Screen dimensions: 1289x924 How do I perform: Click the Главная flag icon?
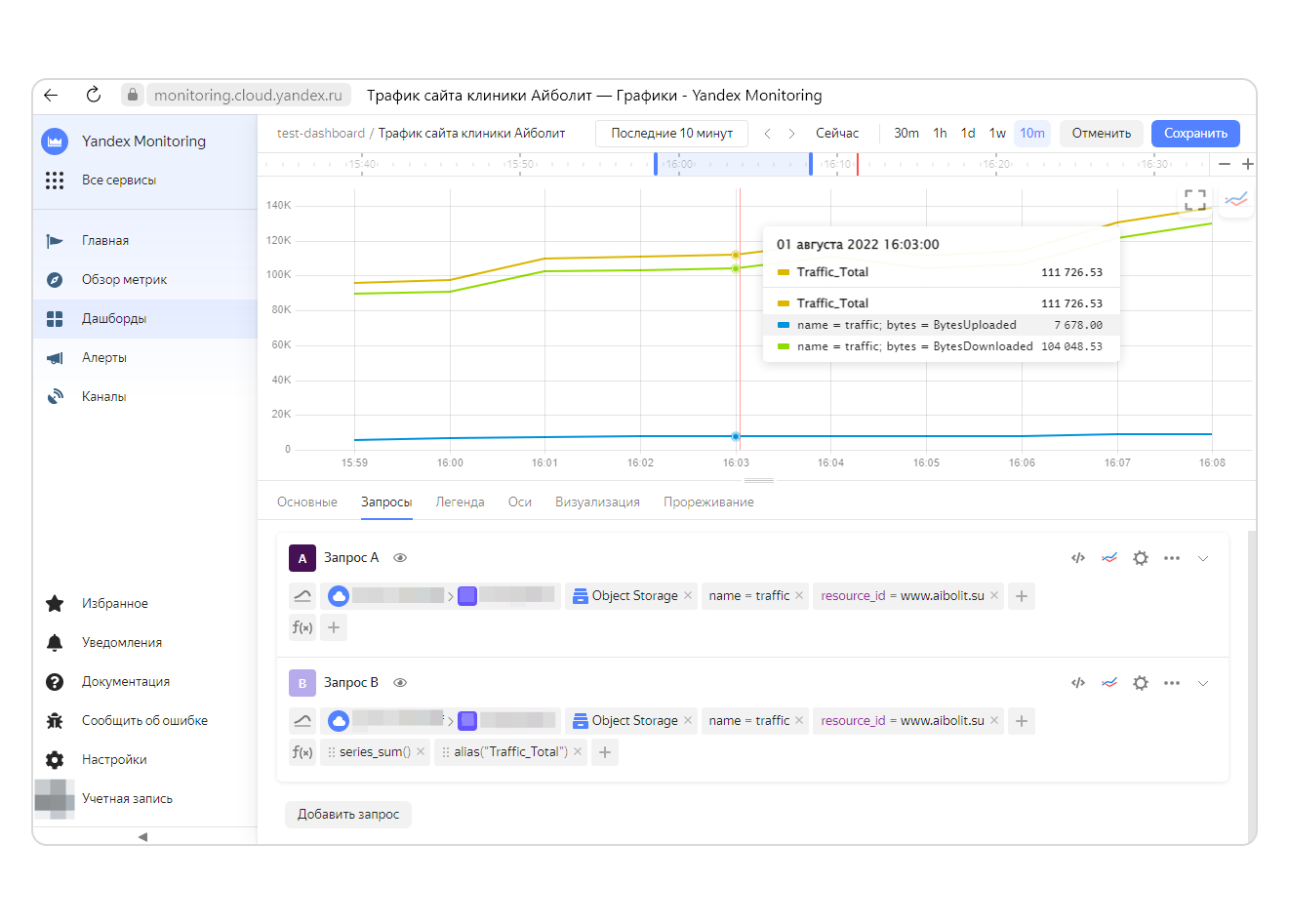click(55, 241)
